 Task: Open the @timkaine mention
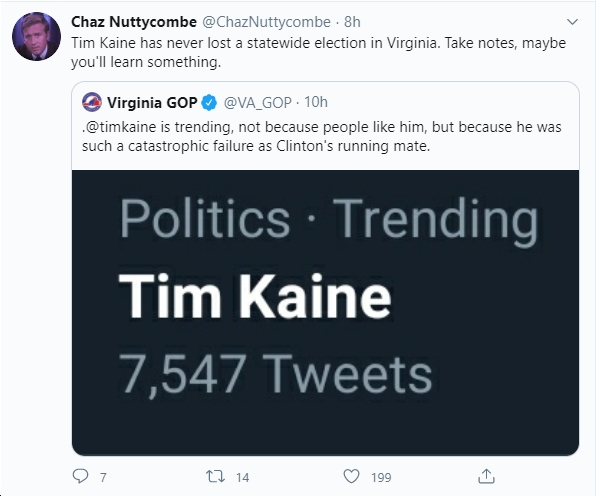tap(119, 127)
